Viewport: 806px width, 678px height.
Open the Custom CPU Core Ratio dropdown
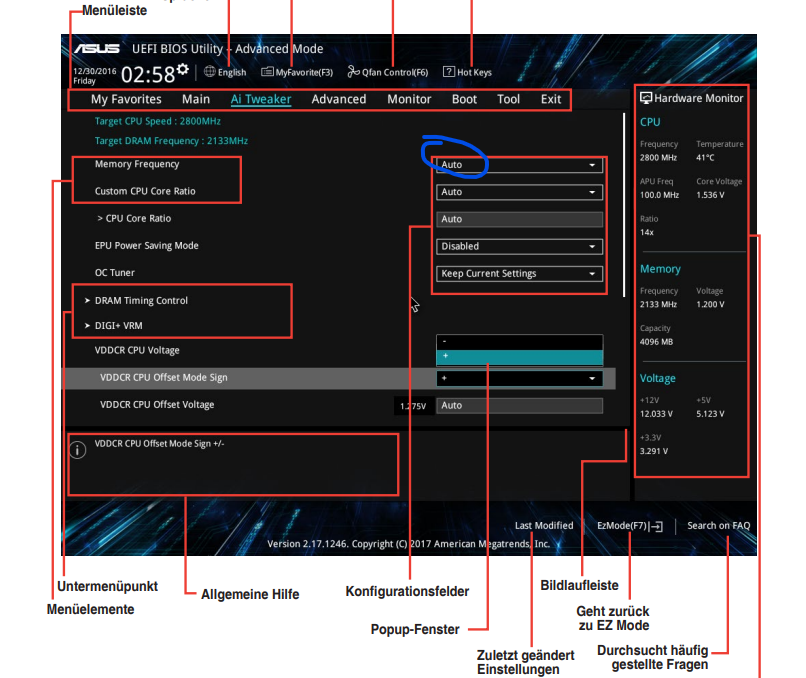pyautogui.click(x=519, y=192)
